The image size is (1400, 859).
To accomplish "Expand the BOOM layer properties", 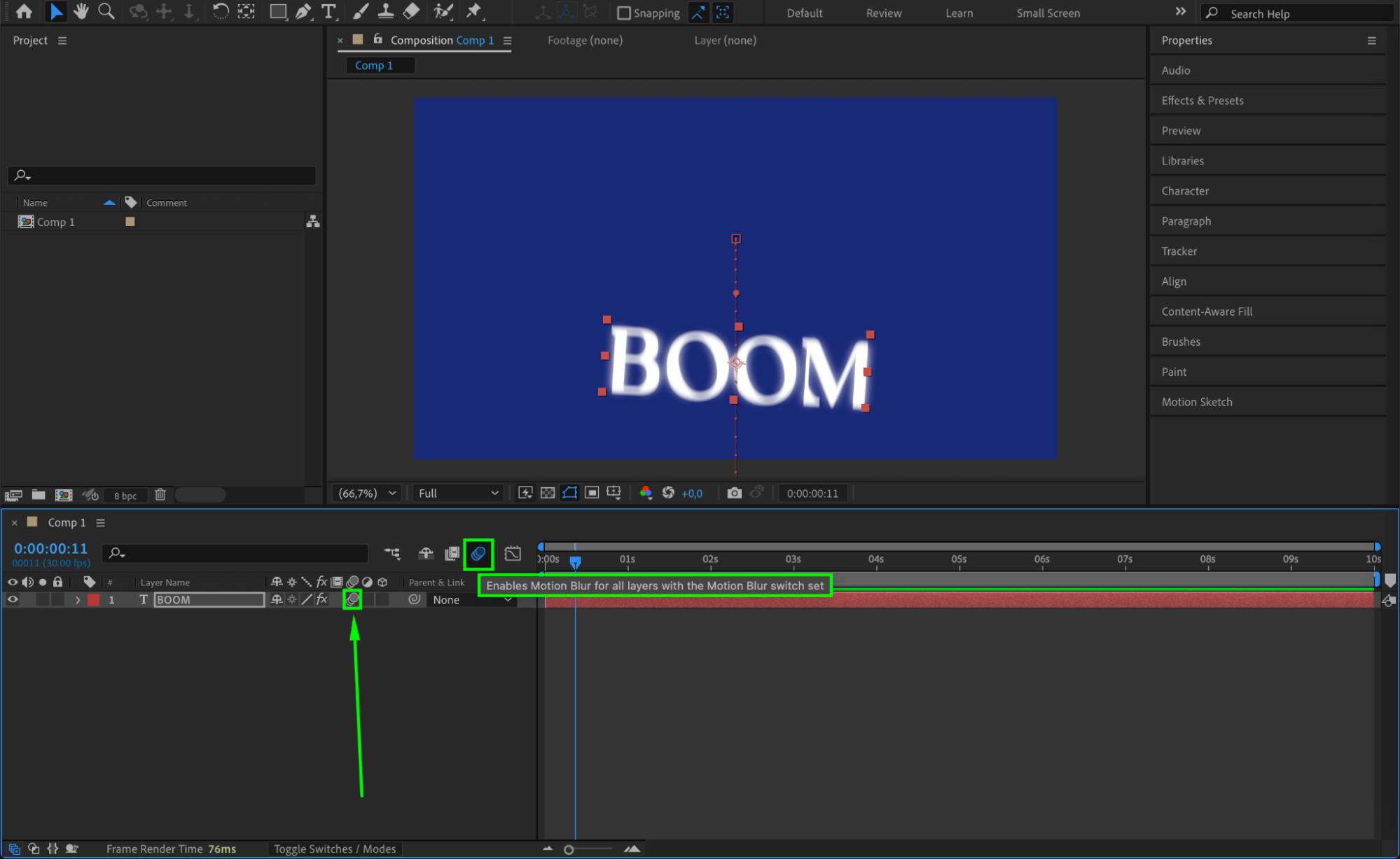I will click(x=78, y=600).
